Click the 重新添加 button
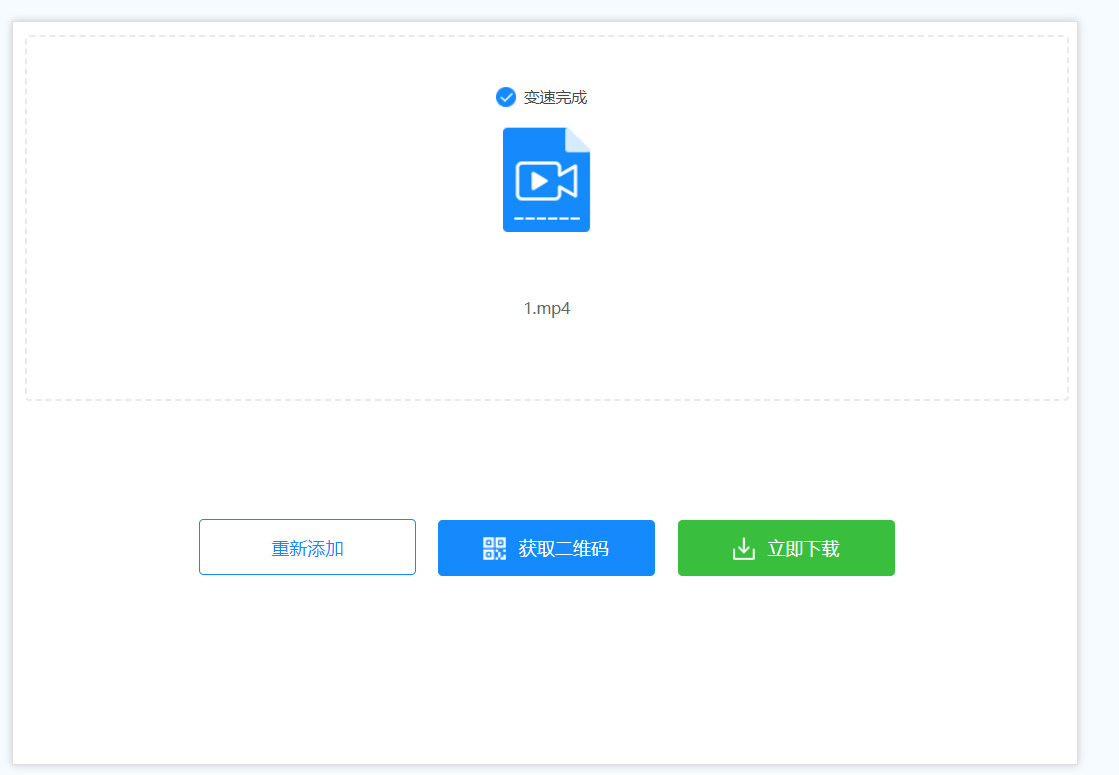 click(307, 547)
